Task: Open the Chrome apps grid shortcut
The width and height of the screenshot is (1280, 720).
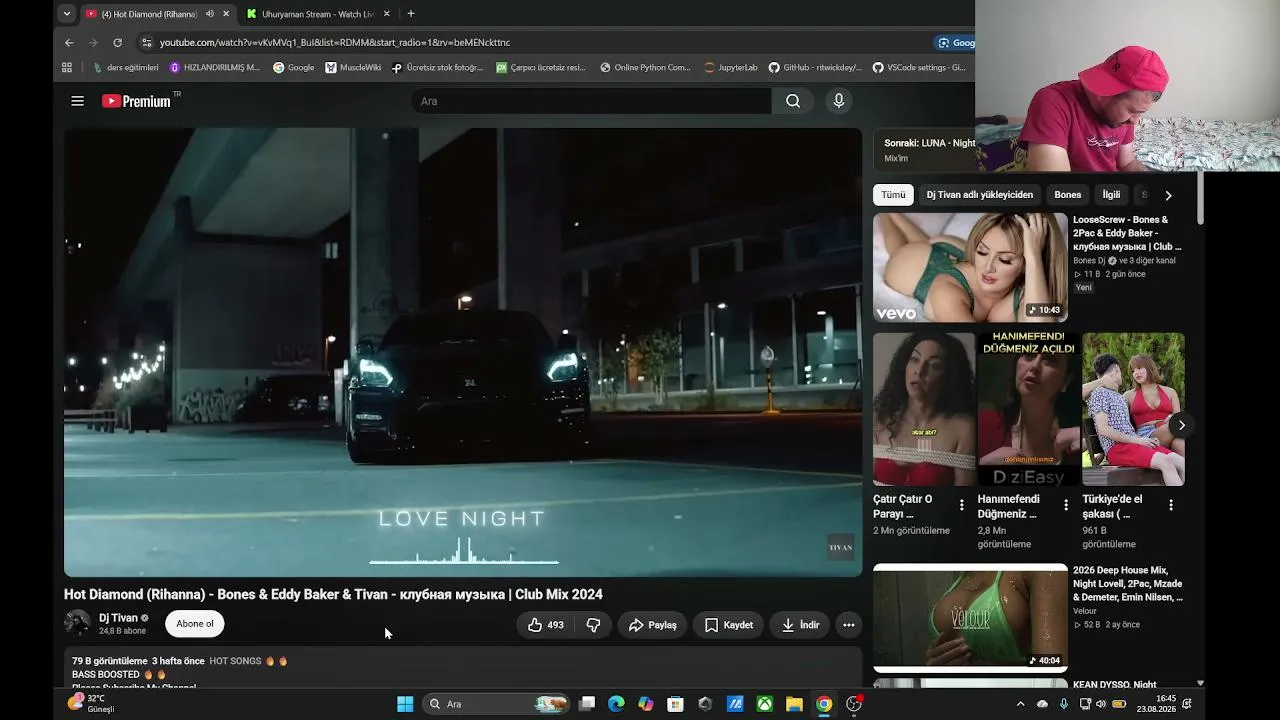Action: pos(67,68)
